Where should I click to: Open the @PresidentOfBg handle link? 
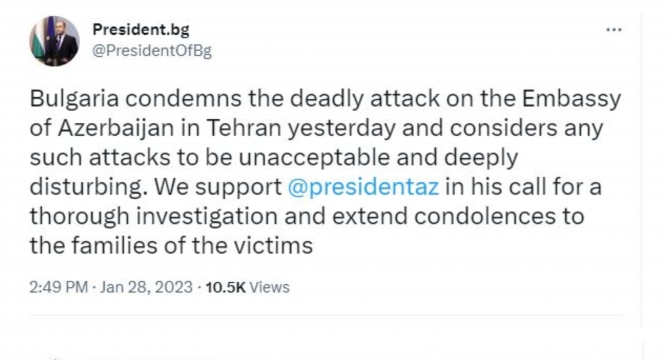coord(152,51)
